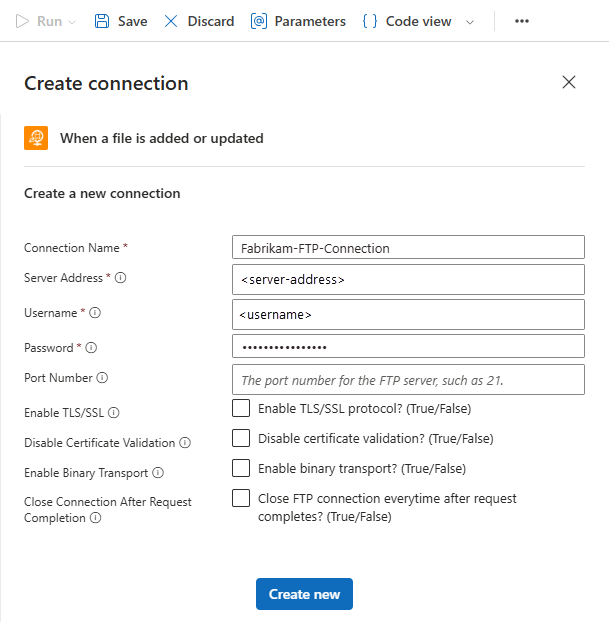
Task: Open the more options ellipsis menu
Action: coord(521,21)
